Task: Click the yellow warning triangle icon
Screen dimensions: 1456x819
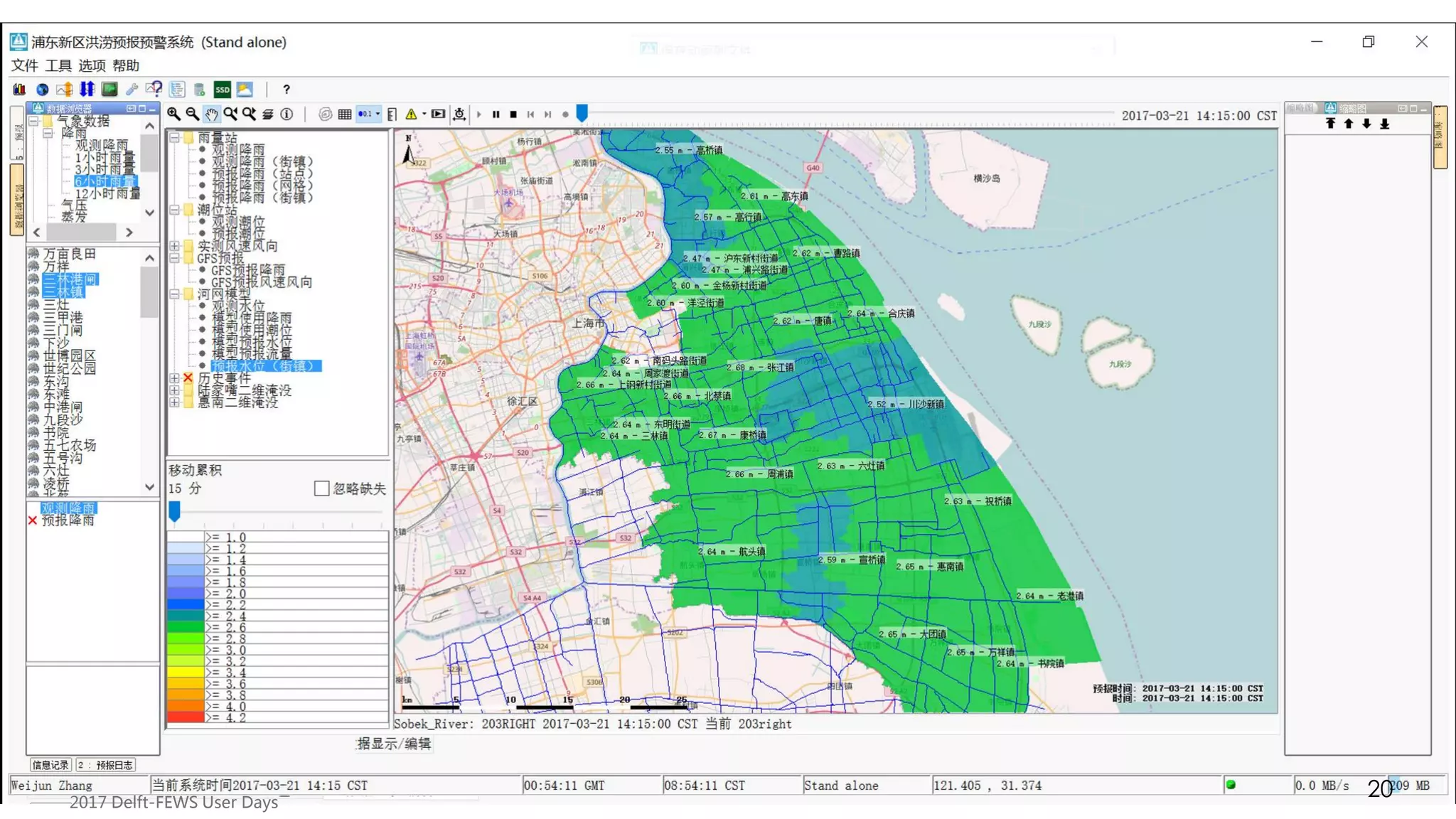Action: pyautogui.click(x=411, y=114)
